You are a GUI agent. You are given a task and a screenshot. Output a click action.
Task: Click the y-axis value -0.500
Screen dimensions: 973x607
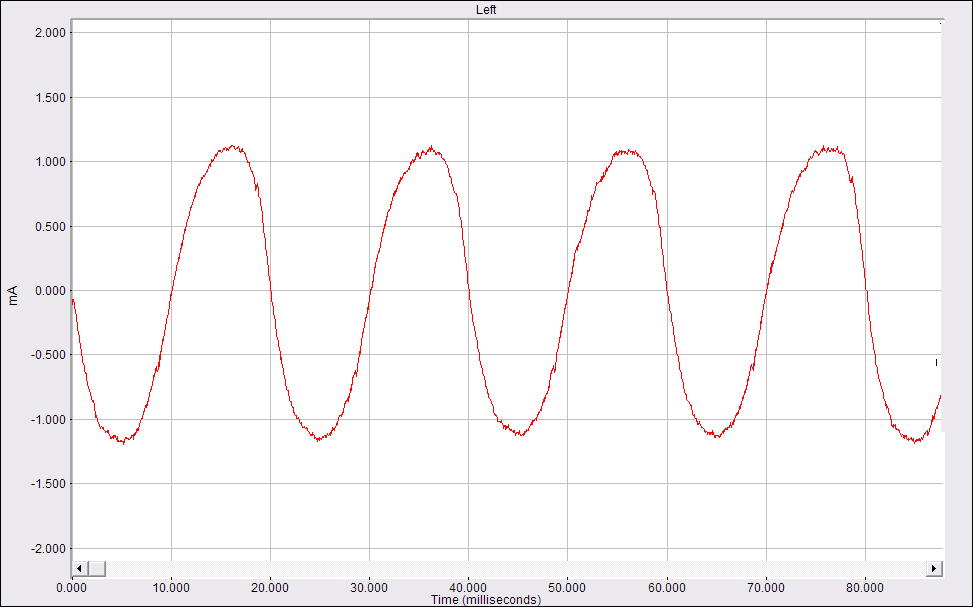pos(48,355)
